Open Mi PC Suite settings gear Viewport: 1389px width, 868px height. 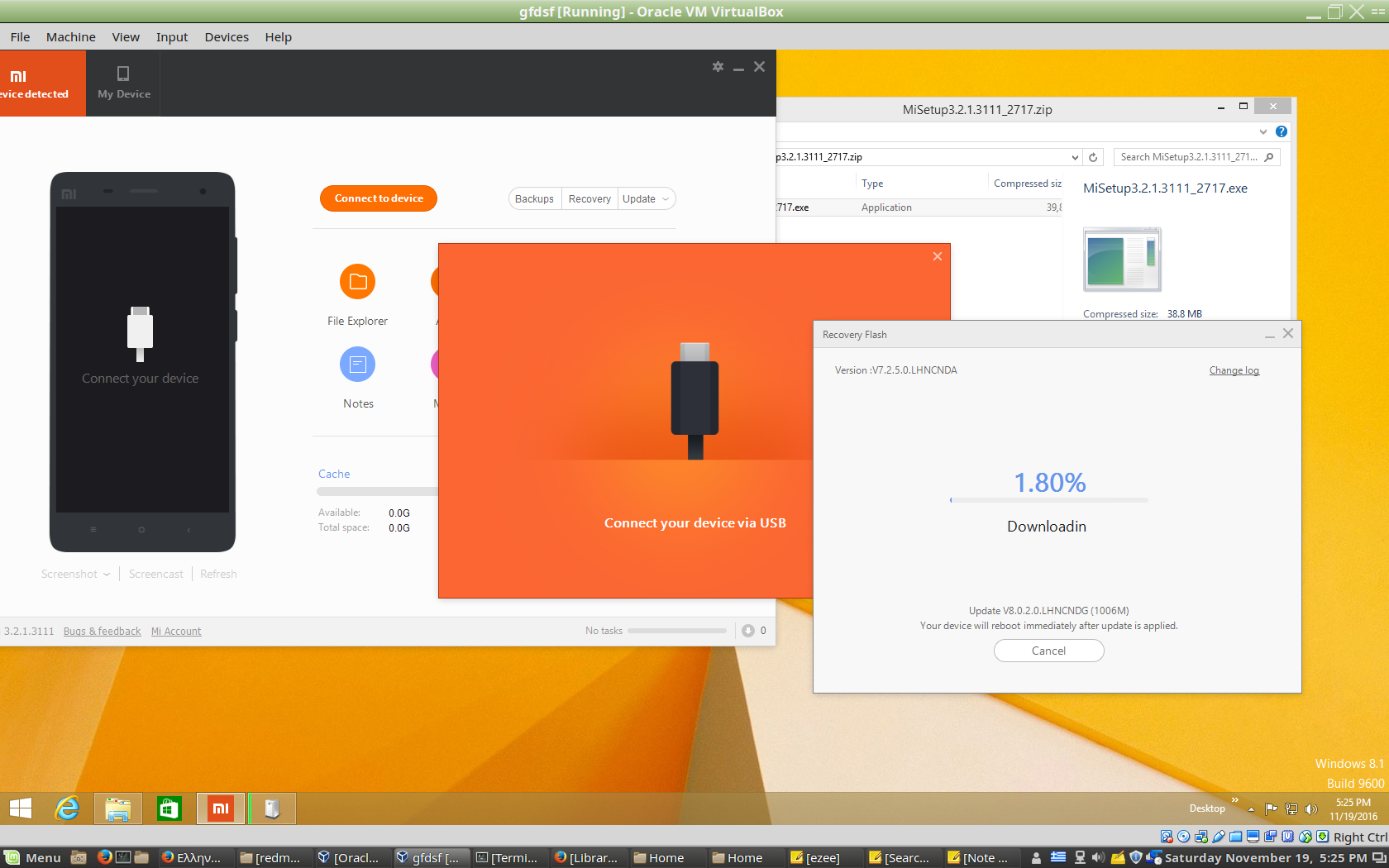718,67
